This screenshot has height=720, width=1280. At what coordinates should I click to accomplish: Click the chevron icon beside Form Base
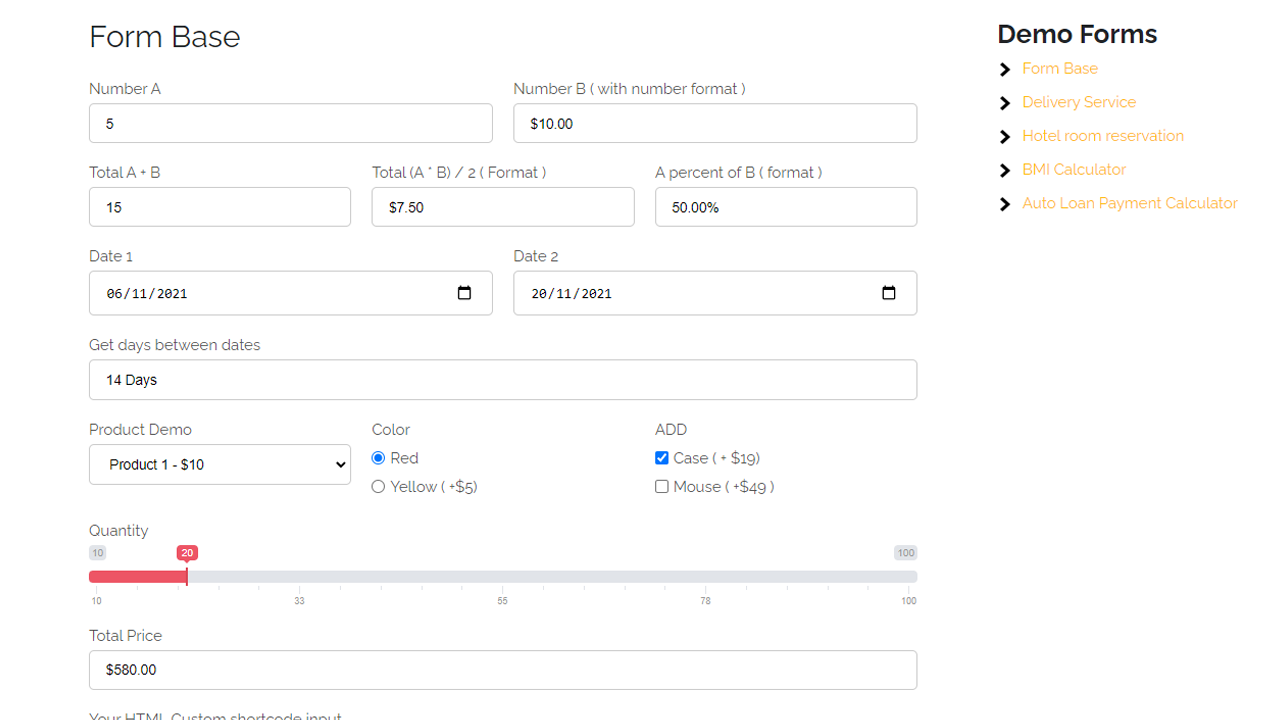click(x=1005, y=69)
